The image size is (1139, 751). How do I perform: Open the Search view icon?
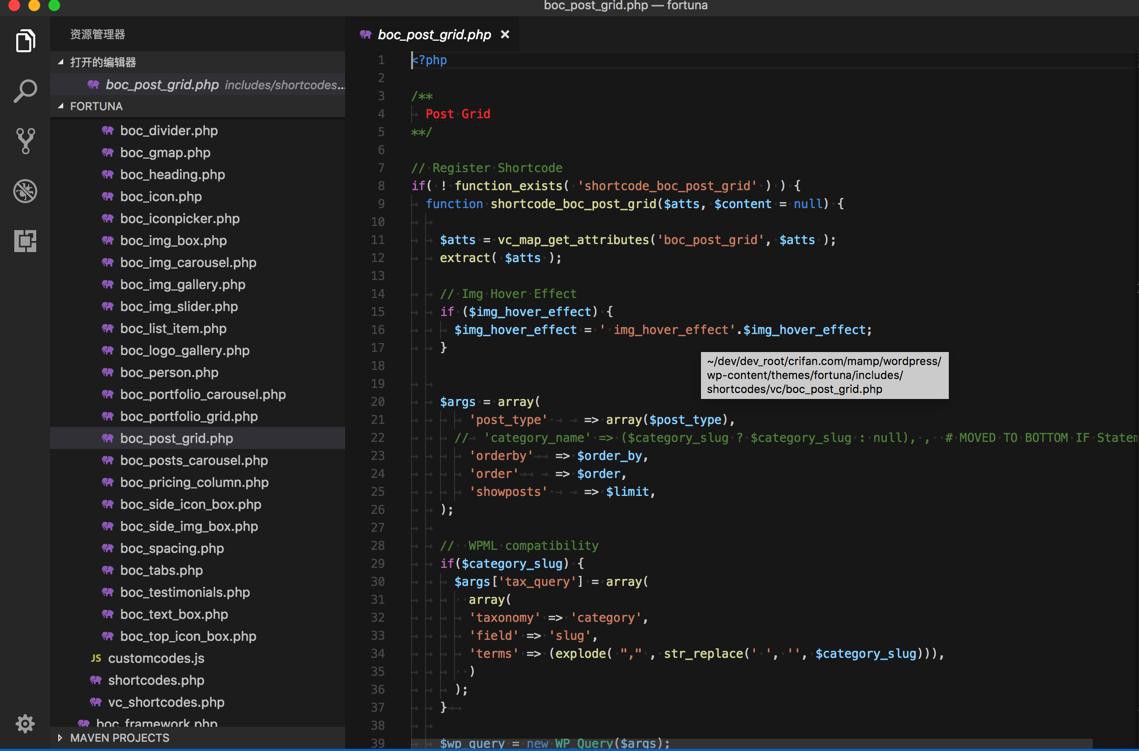tap(25, 91)
